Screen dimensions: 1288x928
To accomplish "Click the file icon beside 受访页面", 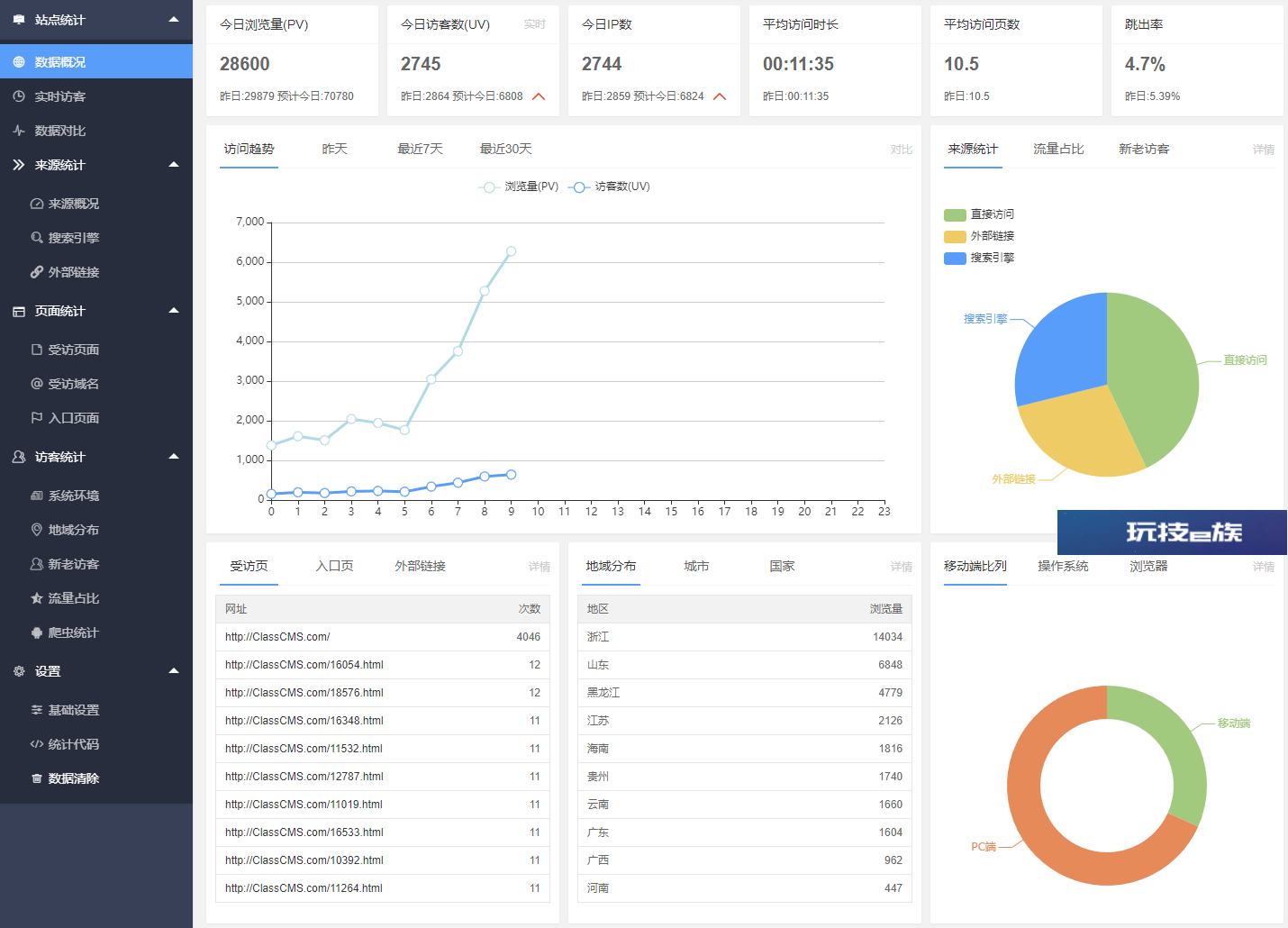I will pos(37,350).
